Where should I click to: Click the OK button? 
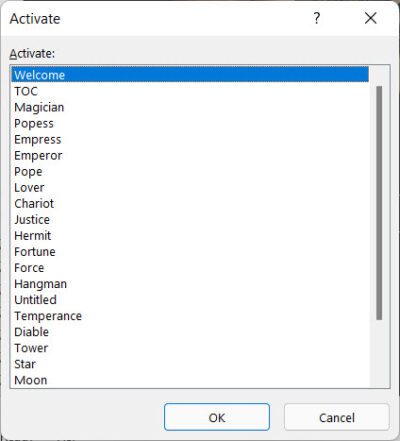pos(217,417)
